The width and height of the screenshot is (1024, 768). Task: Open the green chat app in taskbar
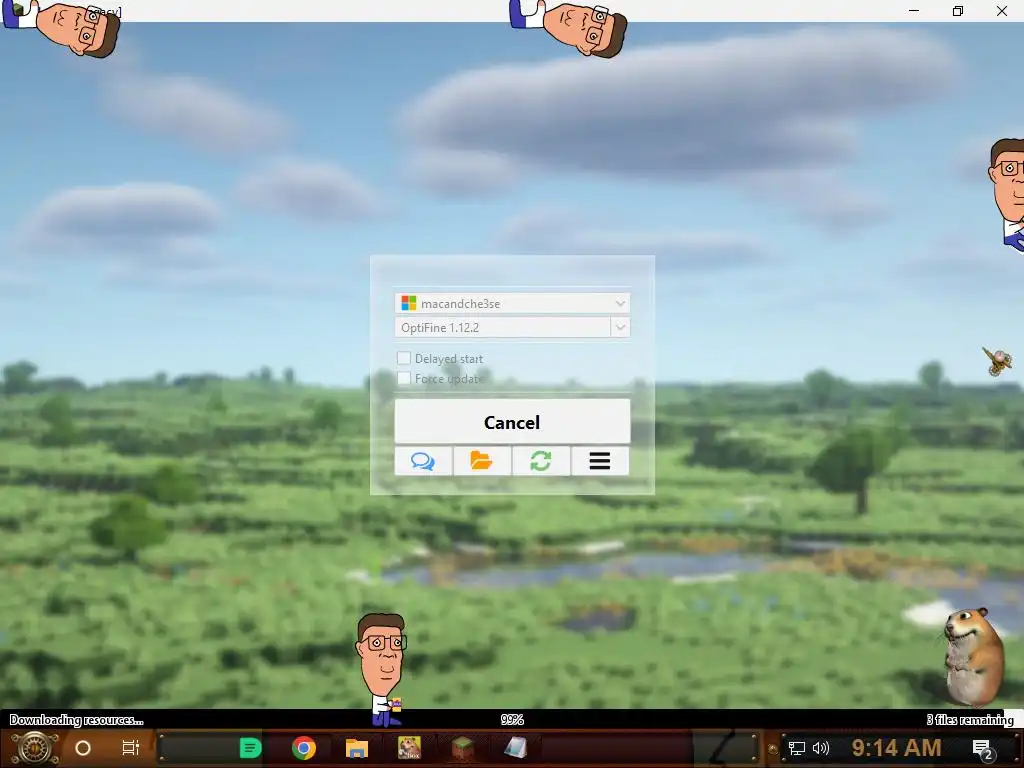[x=250, y=748]
